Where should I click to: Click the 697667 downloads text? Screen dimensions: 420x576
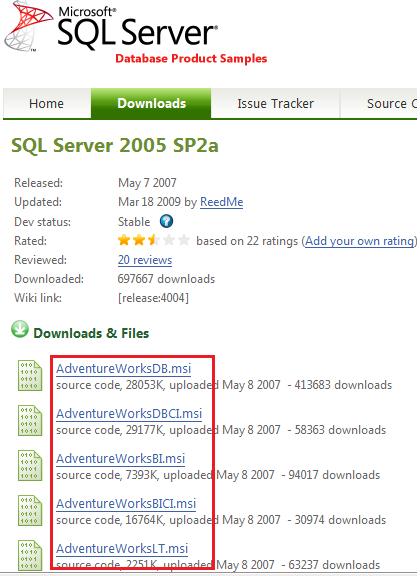coord(166,279)
